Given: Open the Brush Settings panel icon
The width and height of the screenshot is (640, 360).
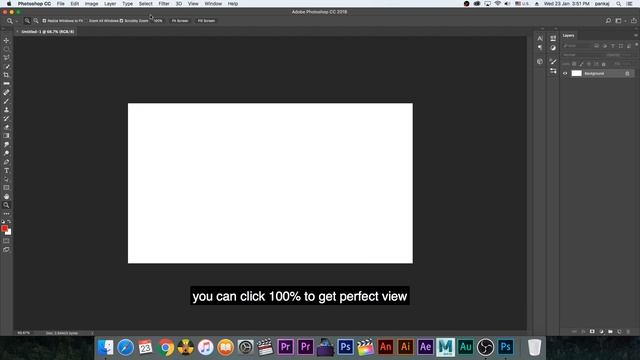Looking at the screenshot, I should 553,62.
